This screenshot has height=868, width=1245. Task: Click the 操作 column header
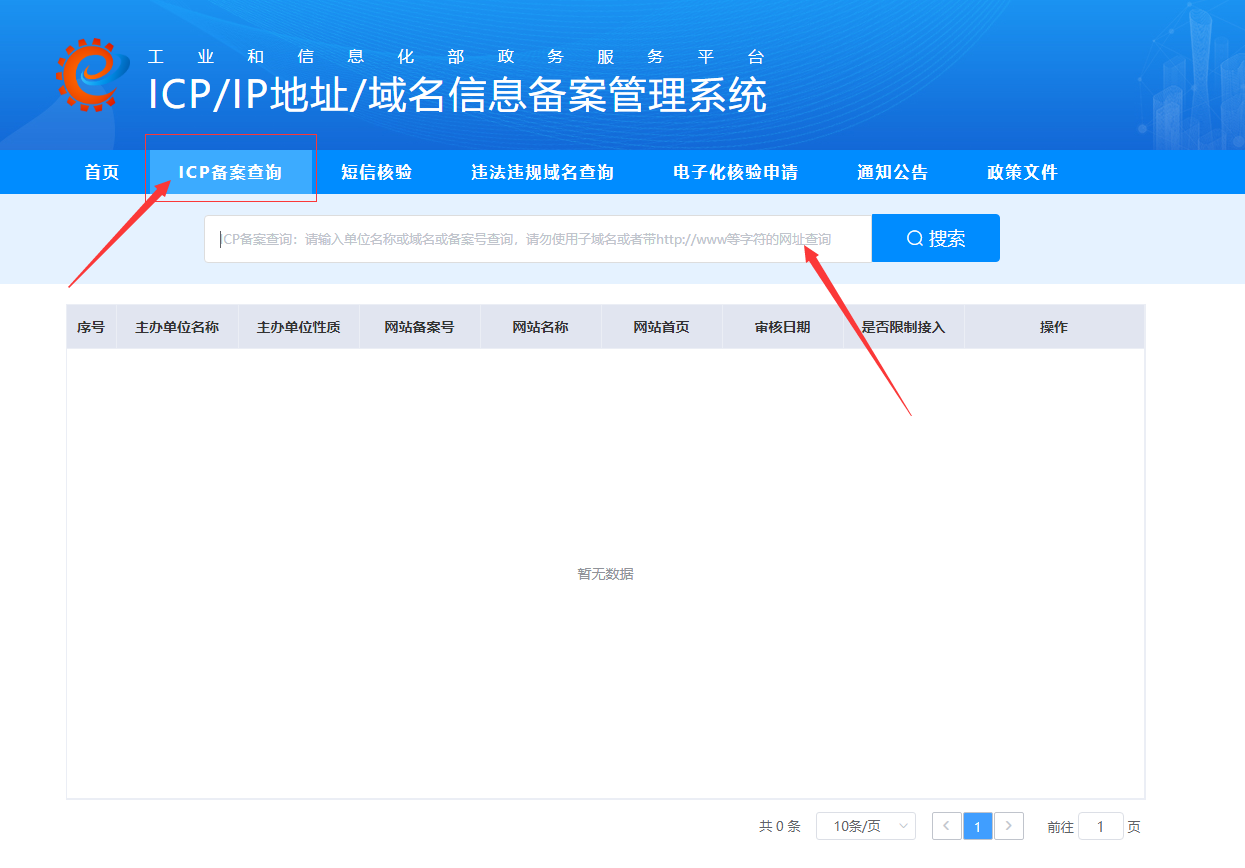pos(1054,327)
